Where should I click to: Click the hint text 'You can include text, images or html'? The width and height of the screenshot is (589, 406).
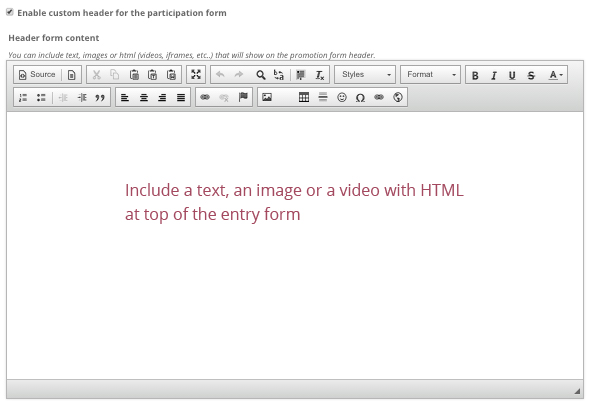tap(71, 55)
